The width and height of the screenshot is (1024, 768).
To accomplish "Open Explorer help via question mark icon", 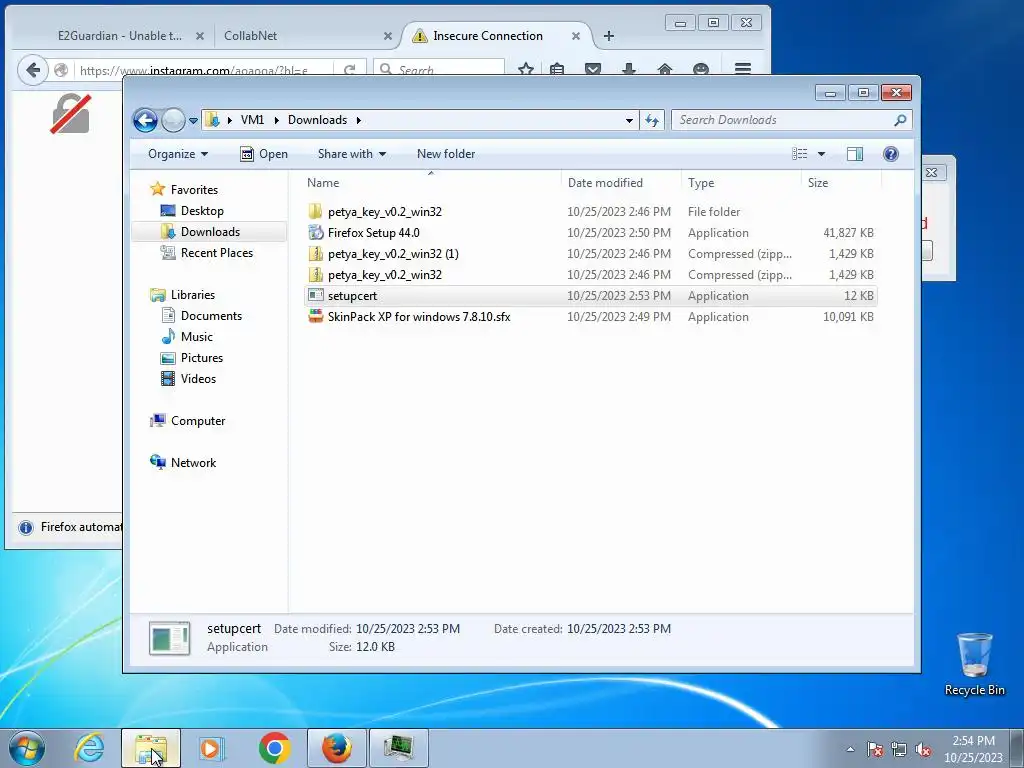I will pyautogui.click(x=891, y=154).
